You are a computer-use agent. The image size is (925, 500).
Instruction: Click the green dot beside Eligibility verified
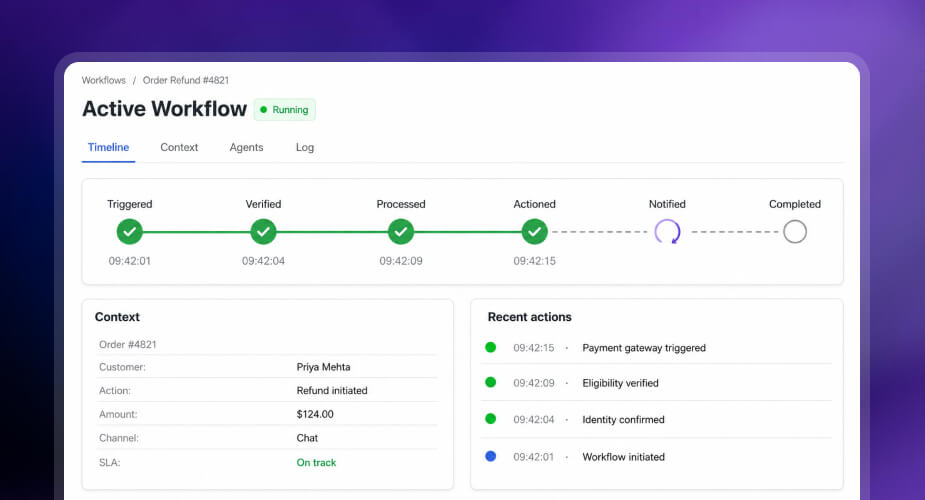click(490, 382)
